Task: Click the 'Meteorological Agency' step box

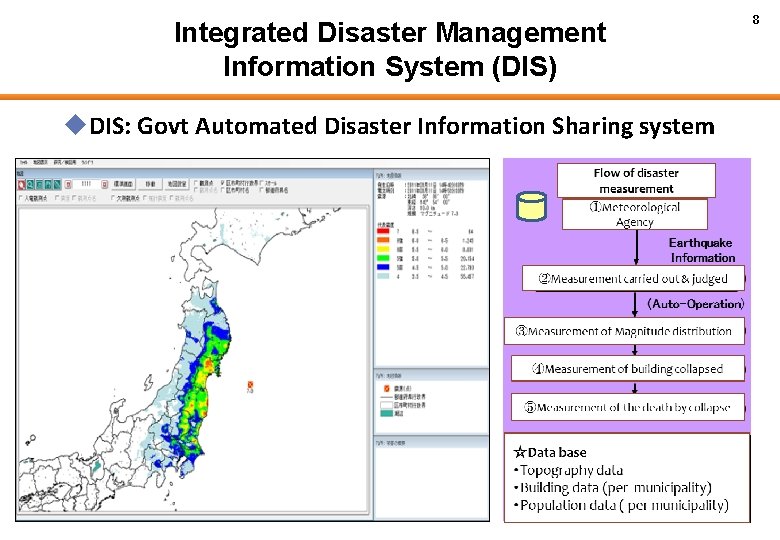Action: click(635, 214)
